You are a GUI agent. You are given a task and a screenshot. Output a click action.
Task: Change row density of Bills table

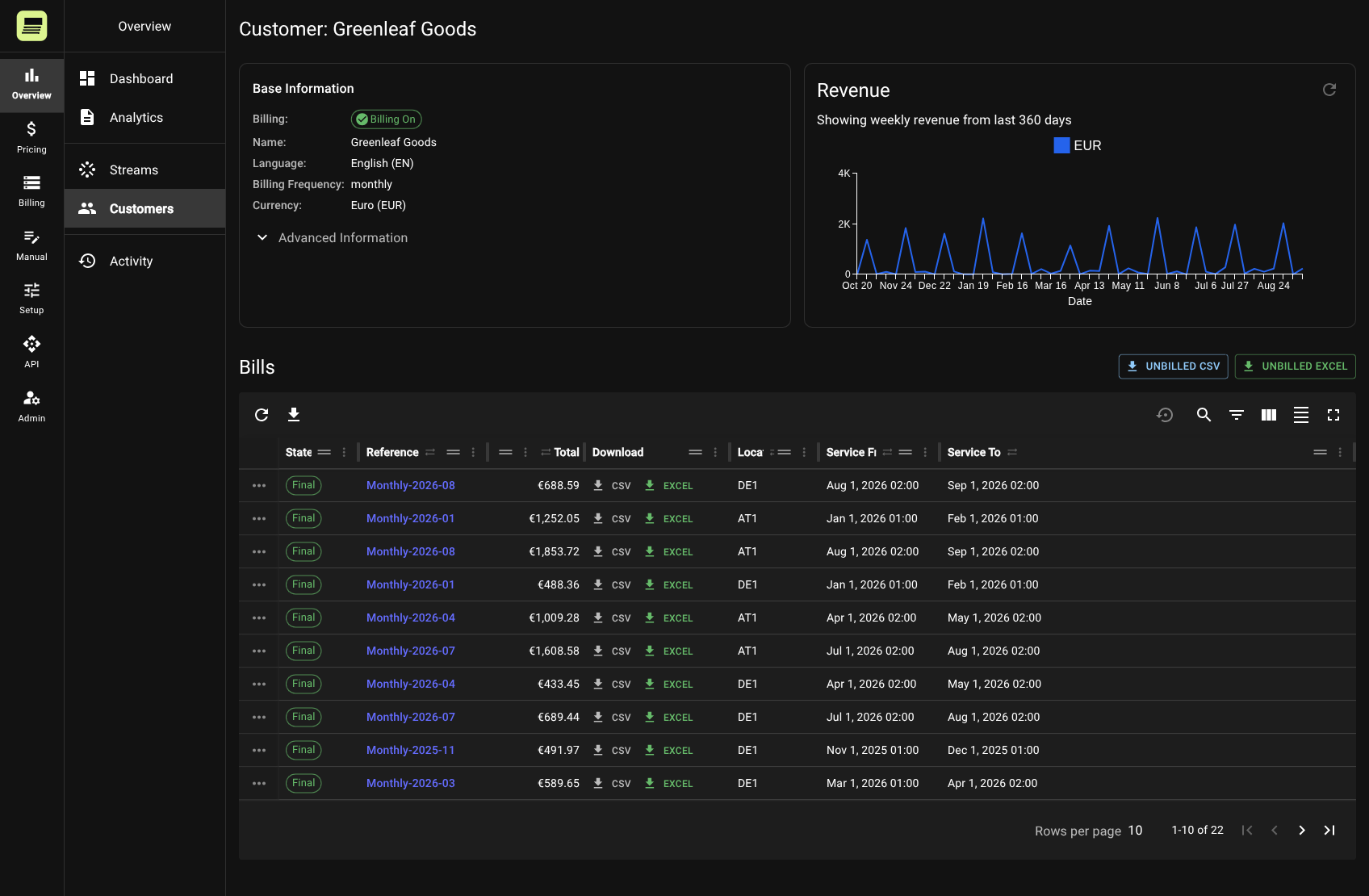pos(1301,415)
